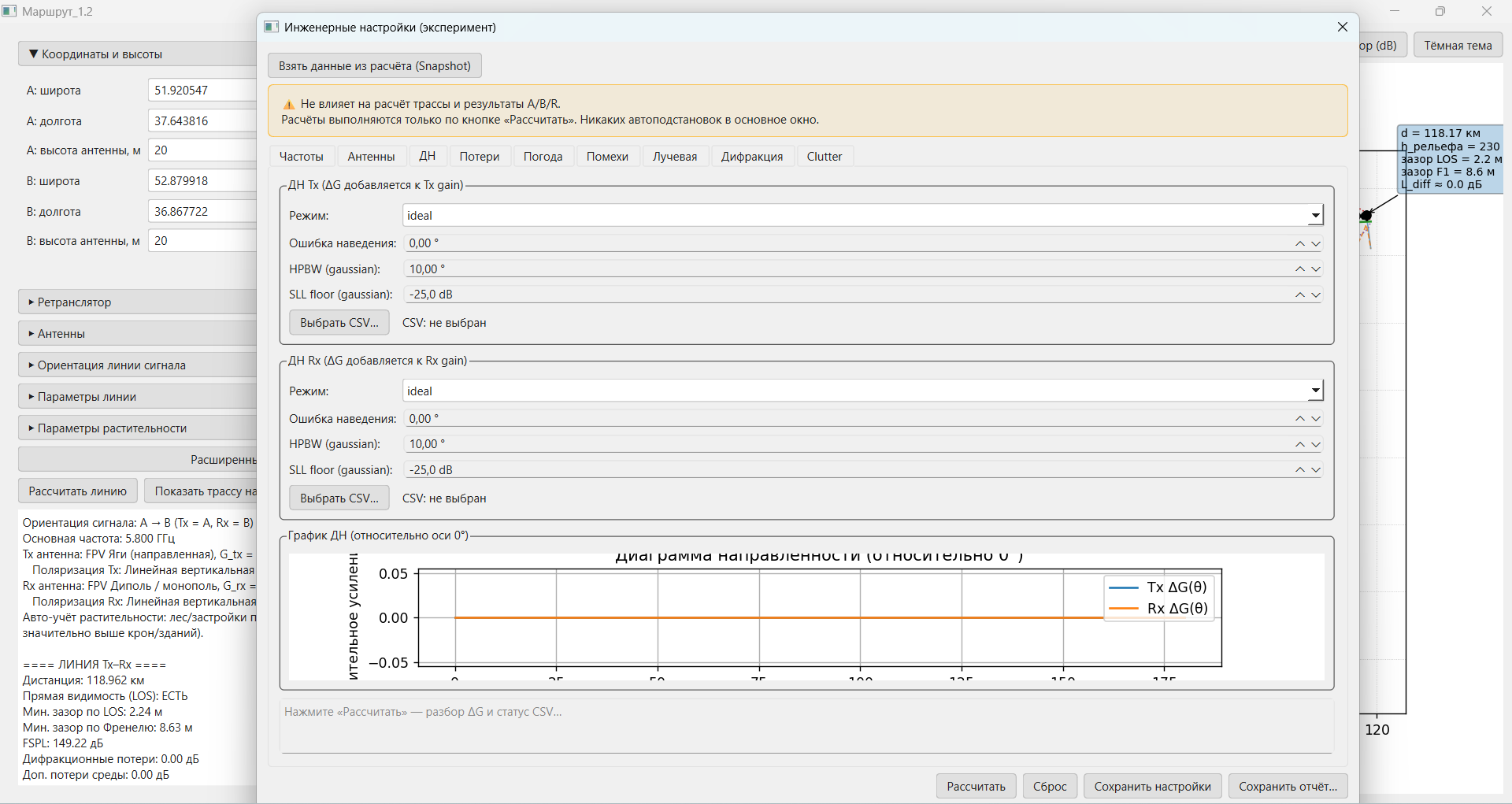
Task: Open the Tx pattern mode dropdown
Action: pyautogui.click(x=1315, y=216)
